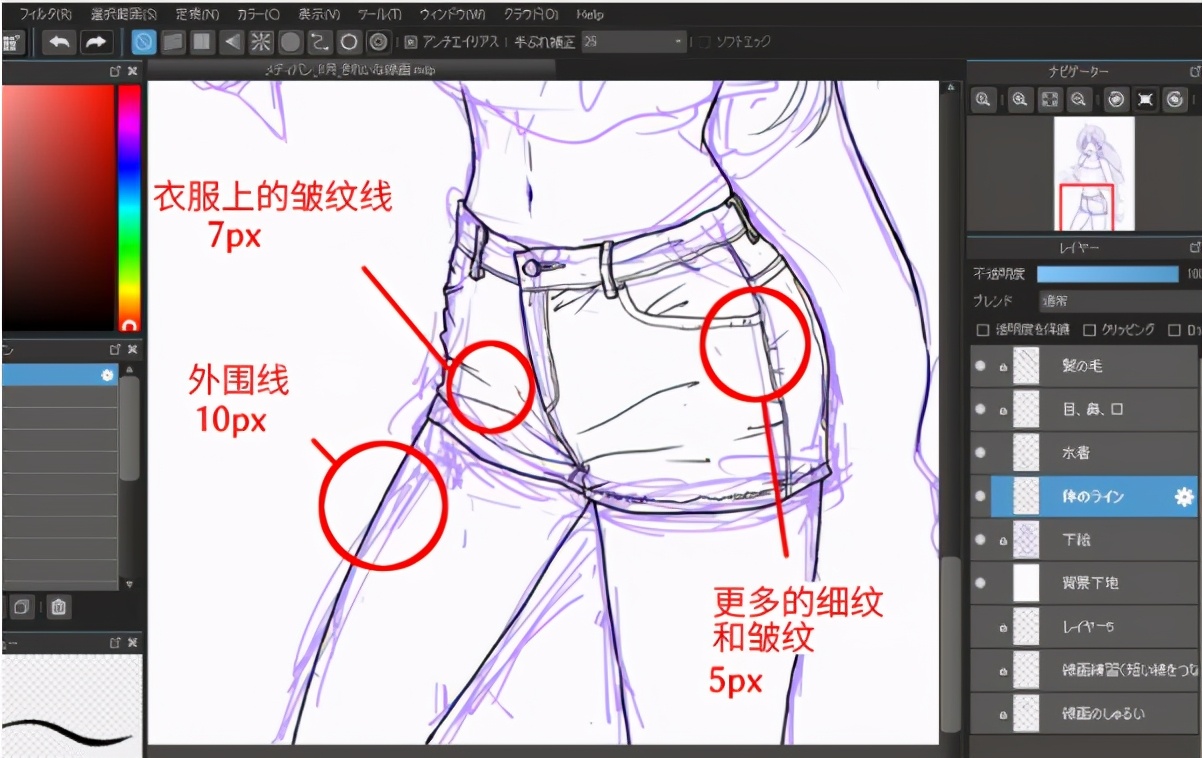
Task: Select the 下絵 layer
Action: 1090,540
